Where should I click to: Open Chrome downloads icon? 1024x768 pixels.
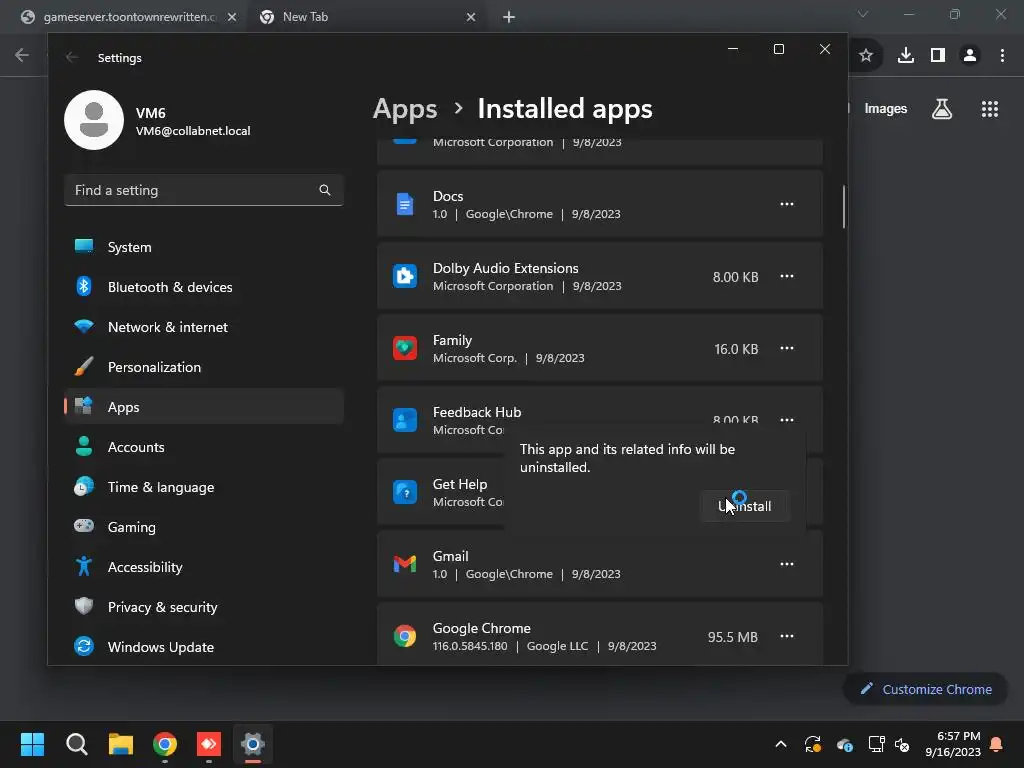tap(906, 56)
